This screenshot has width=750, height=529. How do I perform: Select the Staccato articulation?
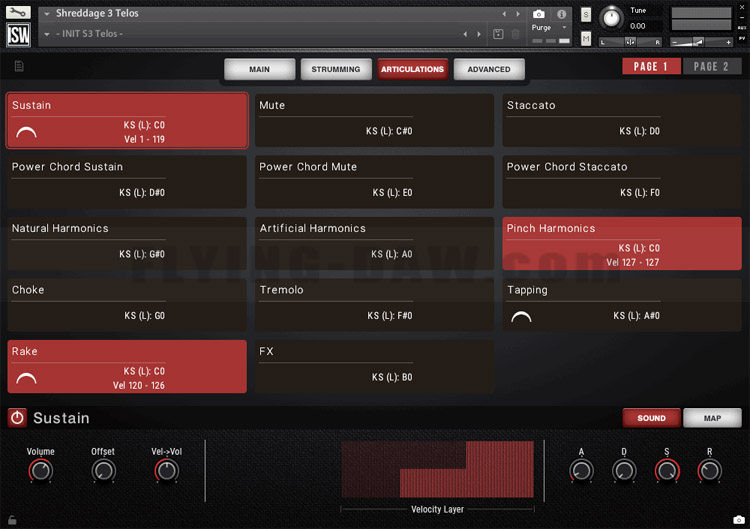[x=622, y=120]
